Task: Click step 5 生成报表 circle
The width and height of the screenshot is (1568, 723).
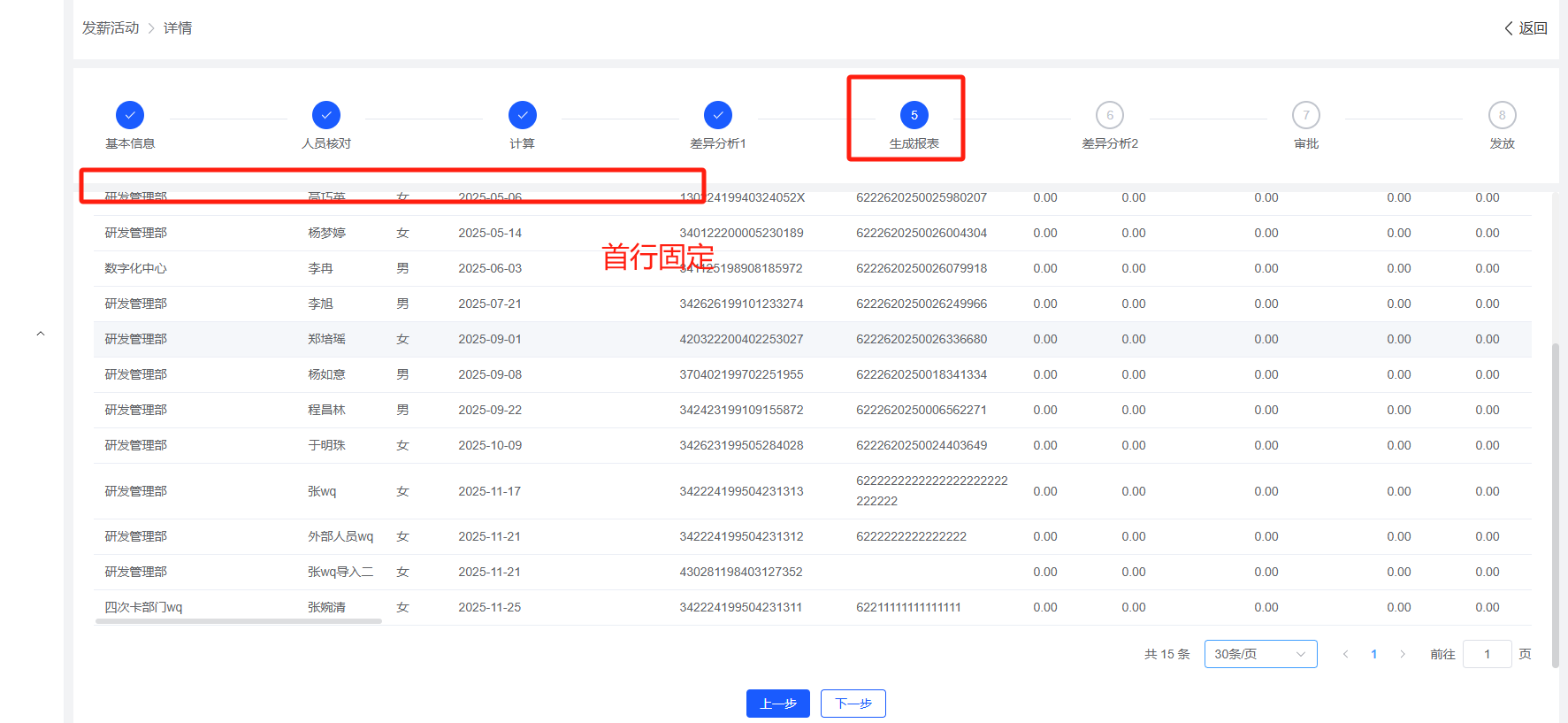Action: 914,115
